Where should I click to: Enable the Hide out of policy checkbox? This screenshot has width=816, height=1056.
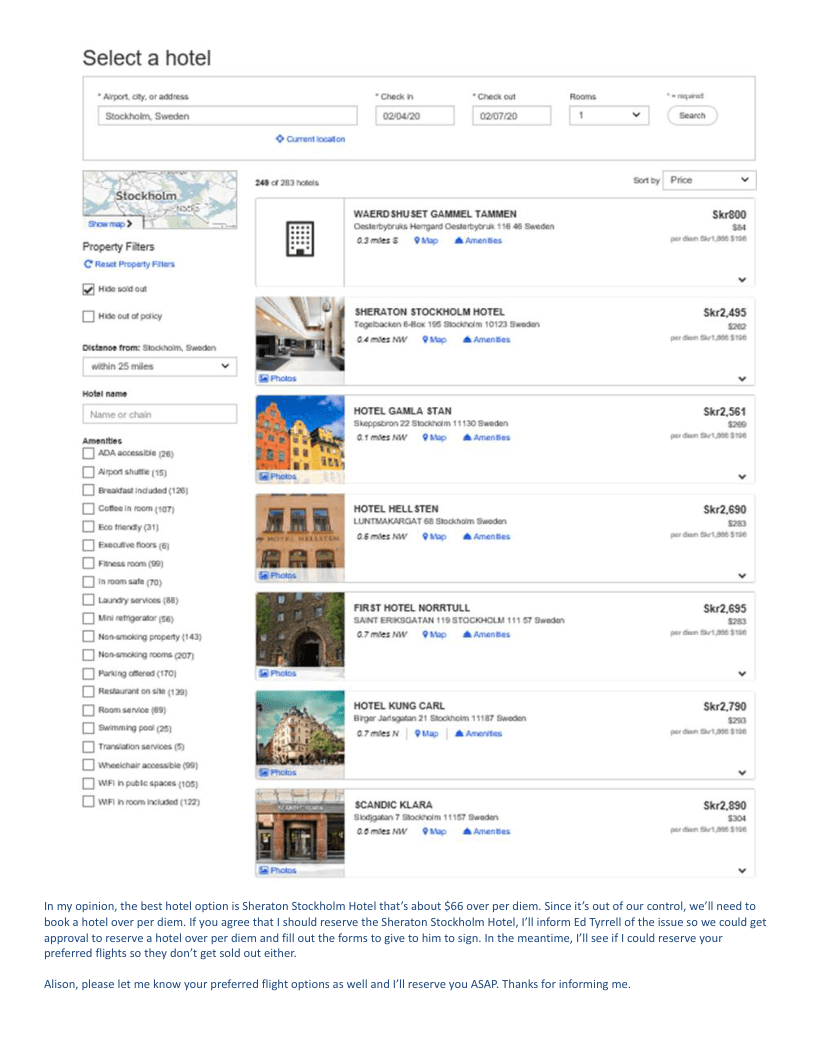tap(89, 317)
